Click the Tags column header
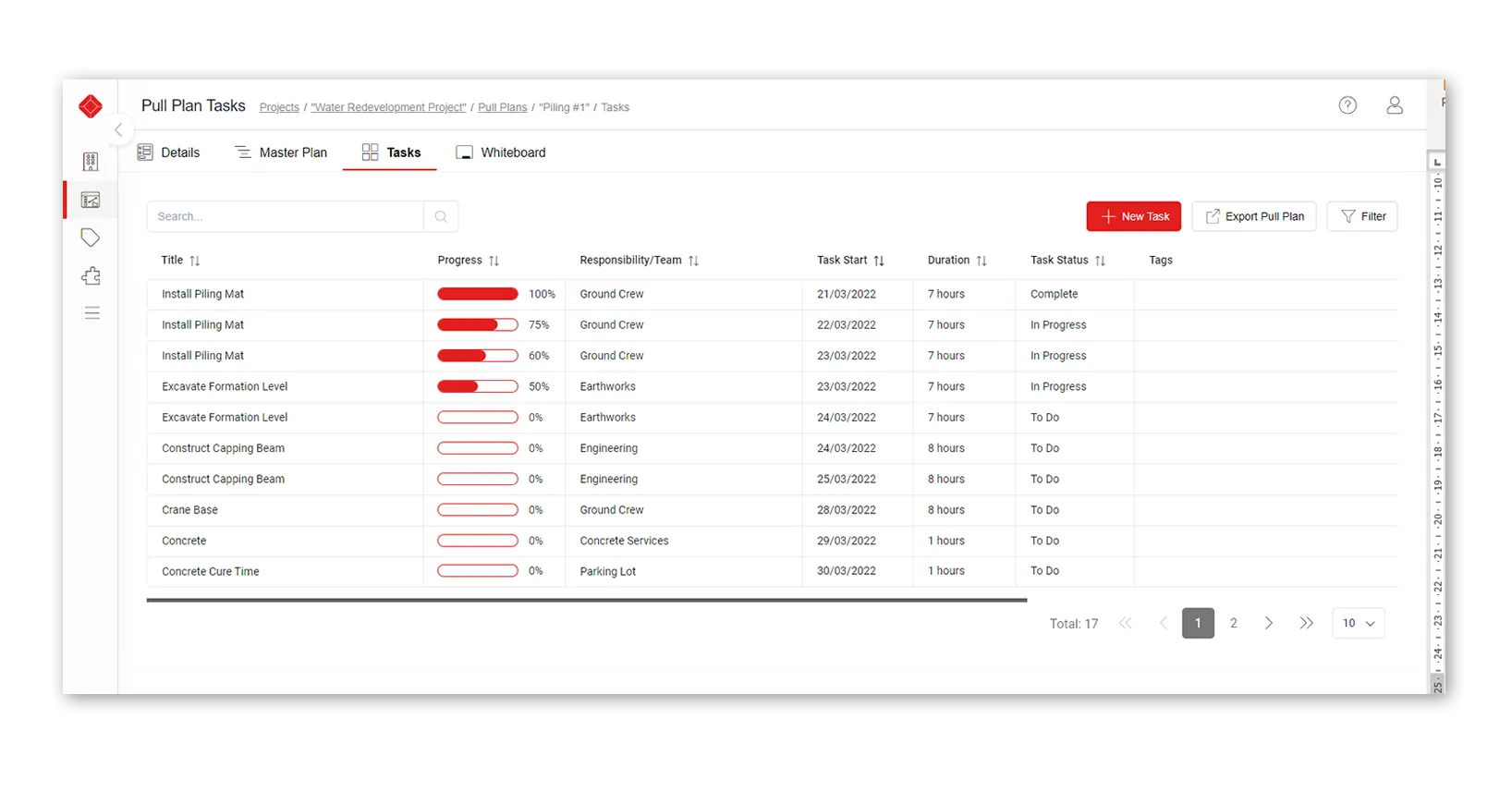The width and height of the screenshot is (1512, 804). pyautogui.click(x=1161, y=261)
